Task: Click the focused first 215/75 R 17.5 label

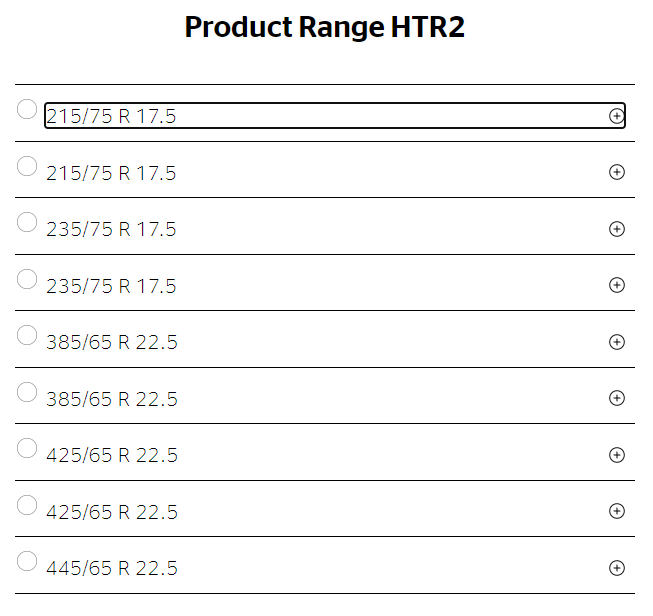Action: [x=111, y=117]
